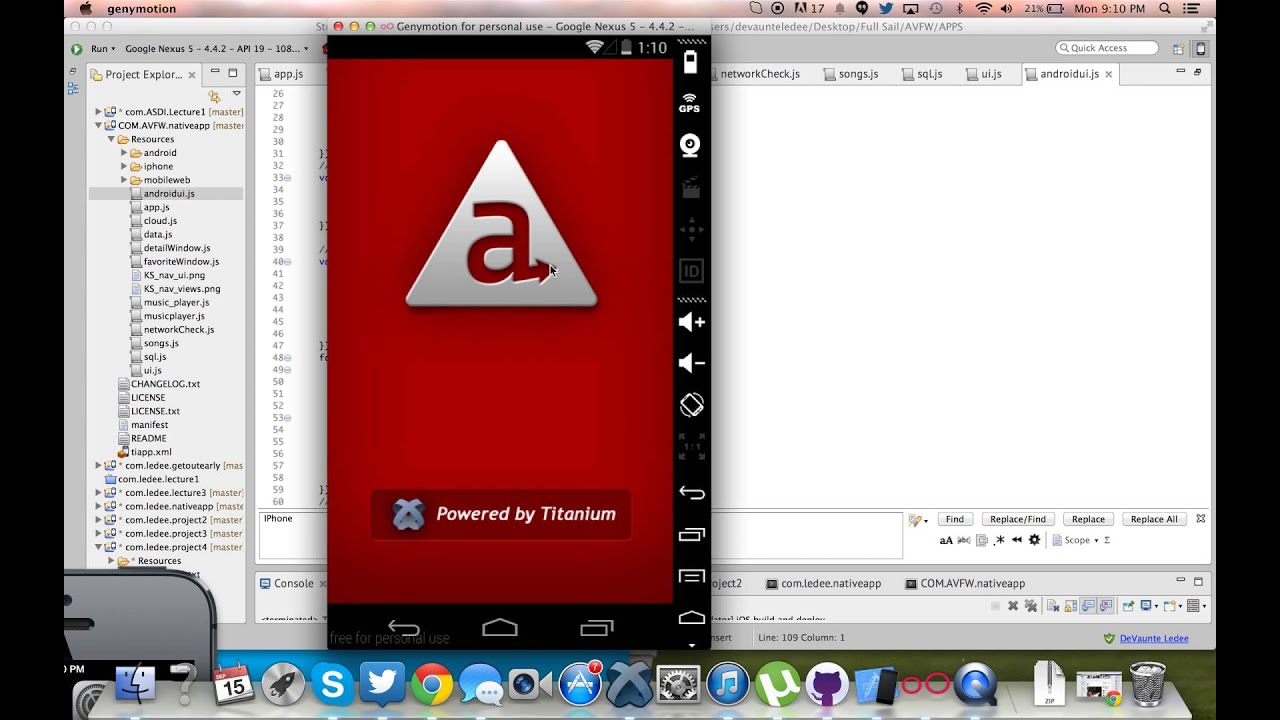Select favoriteWindow.js in Project Explorer
The image size is (1280, 720).
[x=180, y=261]
